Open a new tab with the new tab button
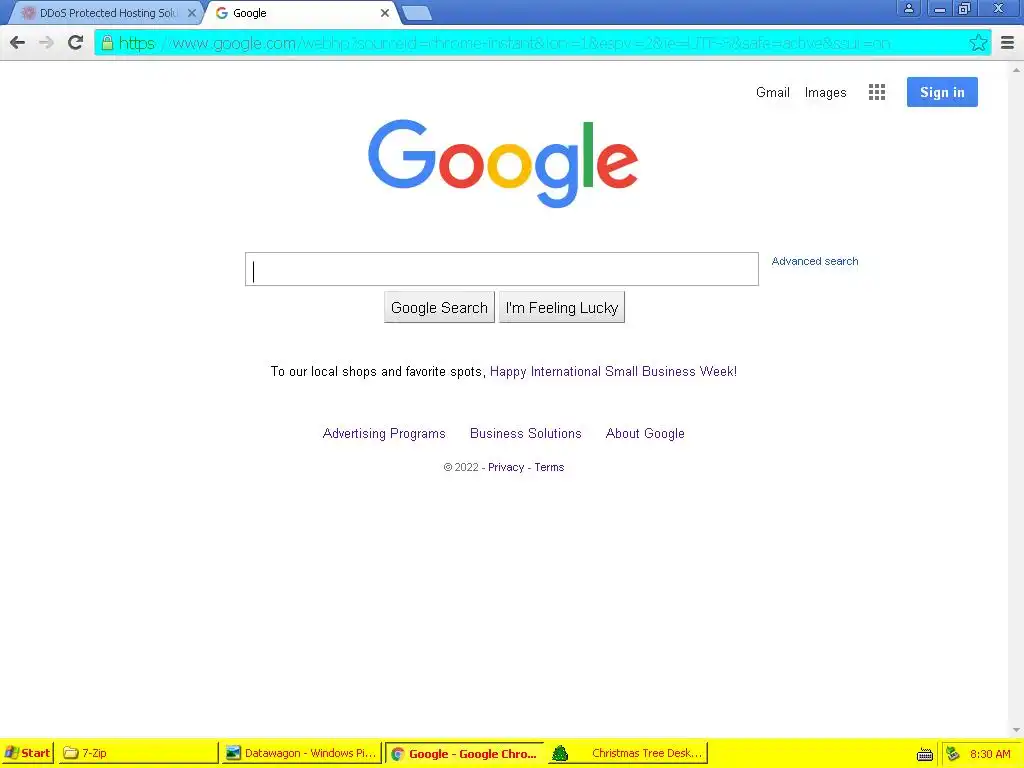 416,13
